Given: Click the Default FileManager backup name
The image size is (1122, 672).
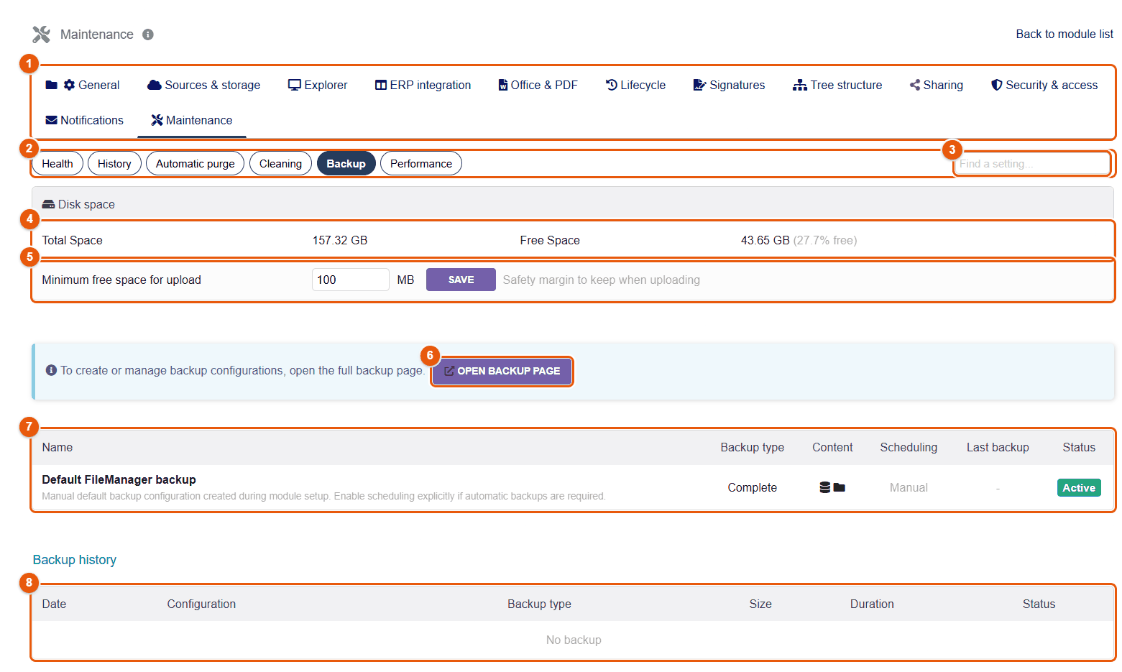Looking at the screenshot, I should [x=119, y=479].
